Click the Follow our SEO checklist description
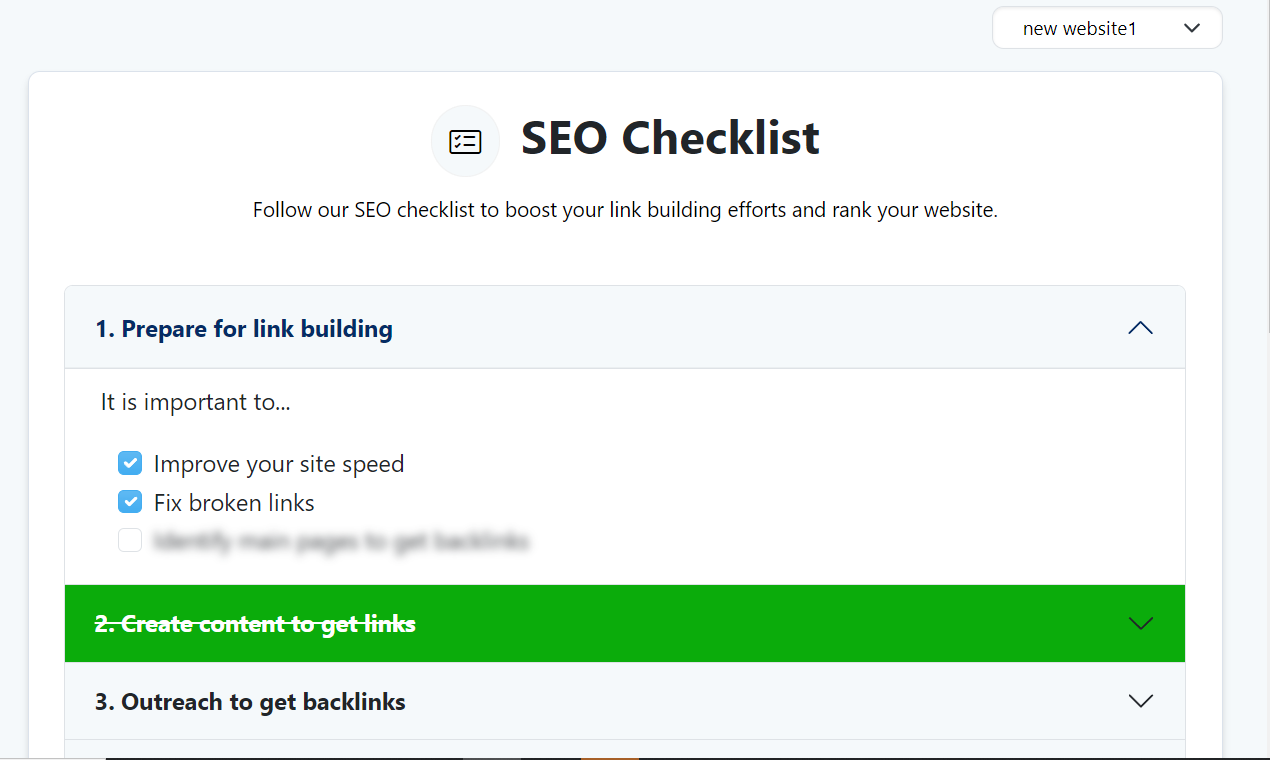Screen dimensions: 1270x760 click(625, 211)
